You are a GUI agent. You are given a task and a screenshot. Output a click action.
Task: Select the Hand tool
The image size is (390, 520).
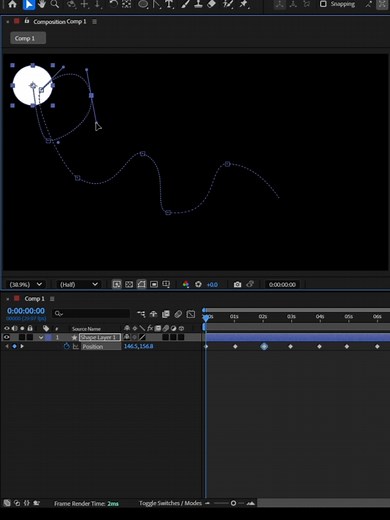(x=42, y=4)
